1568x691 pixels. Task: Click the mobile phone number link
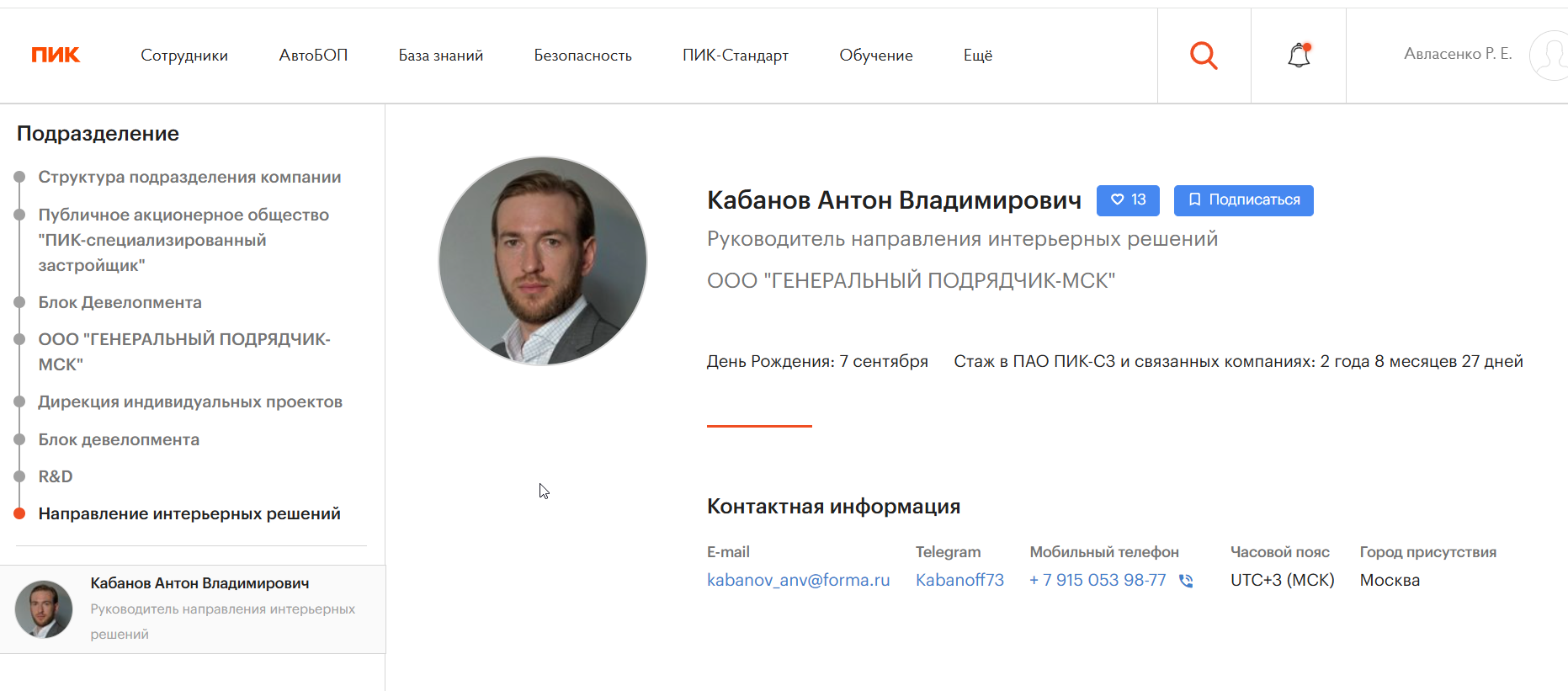click(1098, 580)
